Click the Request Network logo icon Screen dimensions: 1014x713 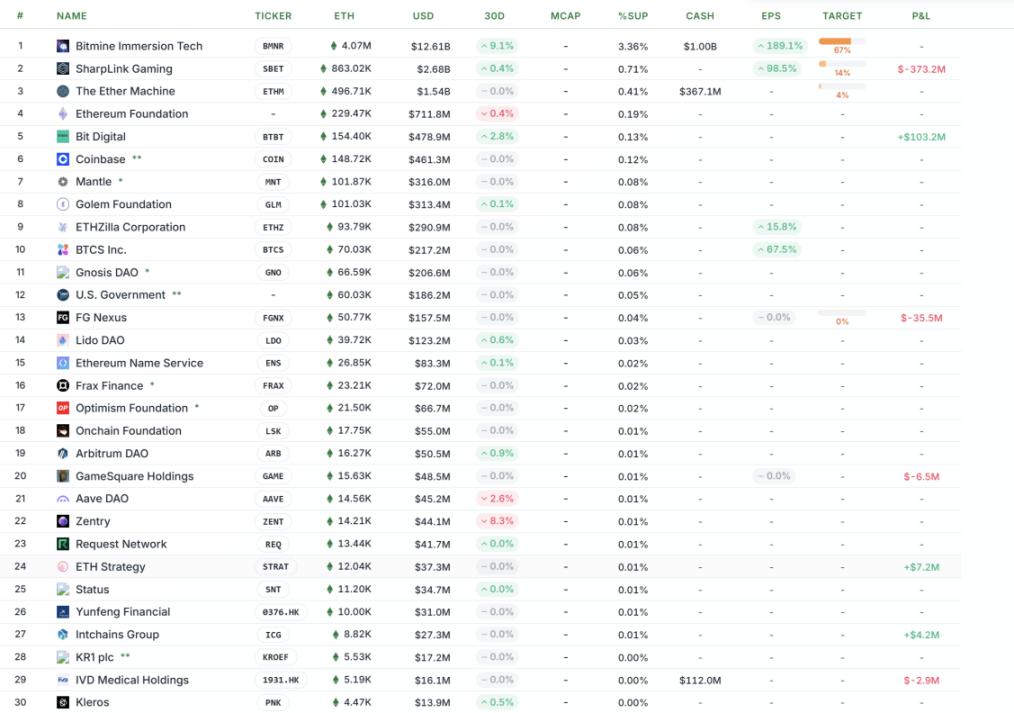point(63,544)
